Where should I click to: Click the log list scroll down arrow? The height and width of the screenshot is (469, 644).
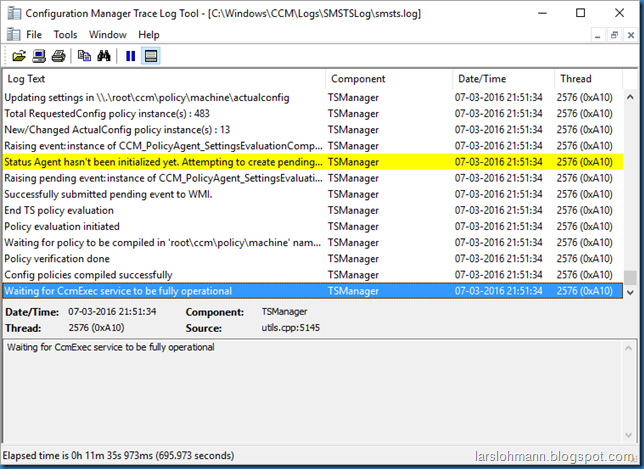[630, 292]
